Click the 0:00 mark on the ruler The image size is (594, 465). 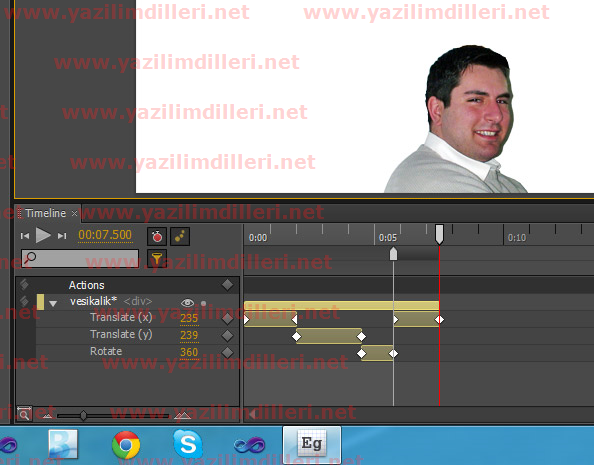tap(258, 238)
